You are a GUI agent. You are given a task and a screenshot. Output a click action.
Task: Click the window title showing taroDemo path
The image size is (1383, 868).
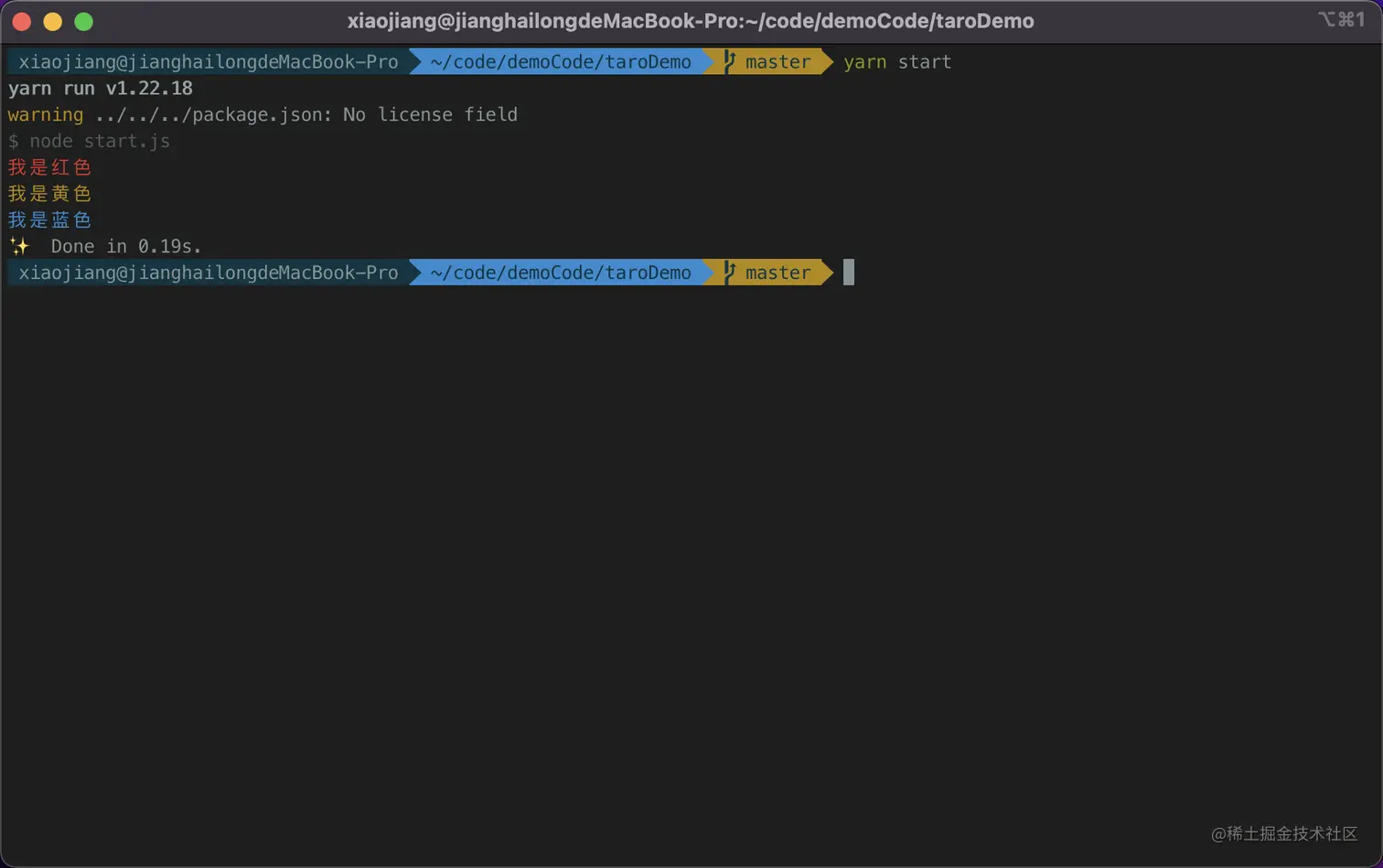[x=691, y=21]
